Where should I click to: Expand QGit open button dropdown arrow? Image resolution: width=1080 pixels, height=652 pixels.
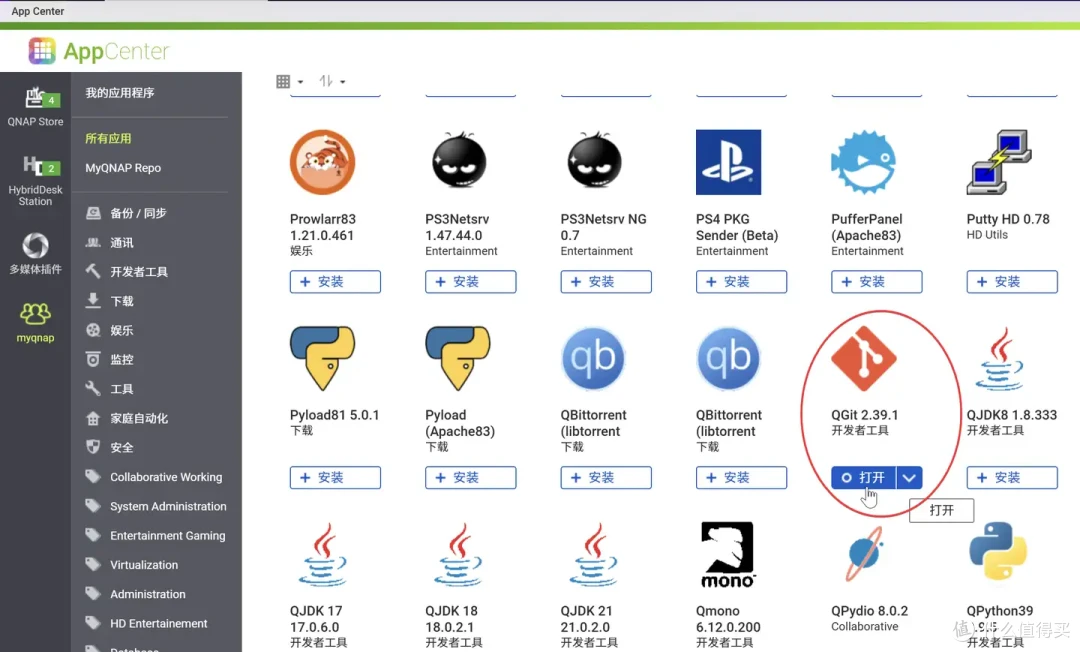pyautogui.click(x=909, y=478)
